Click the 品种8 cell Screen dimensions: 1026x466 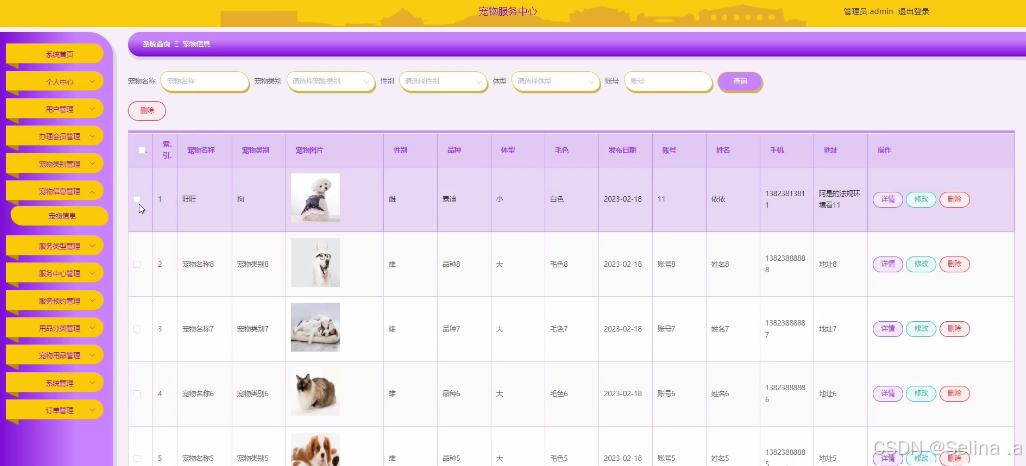pos(451,264)
